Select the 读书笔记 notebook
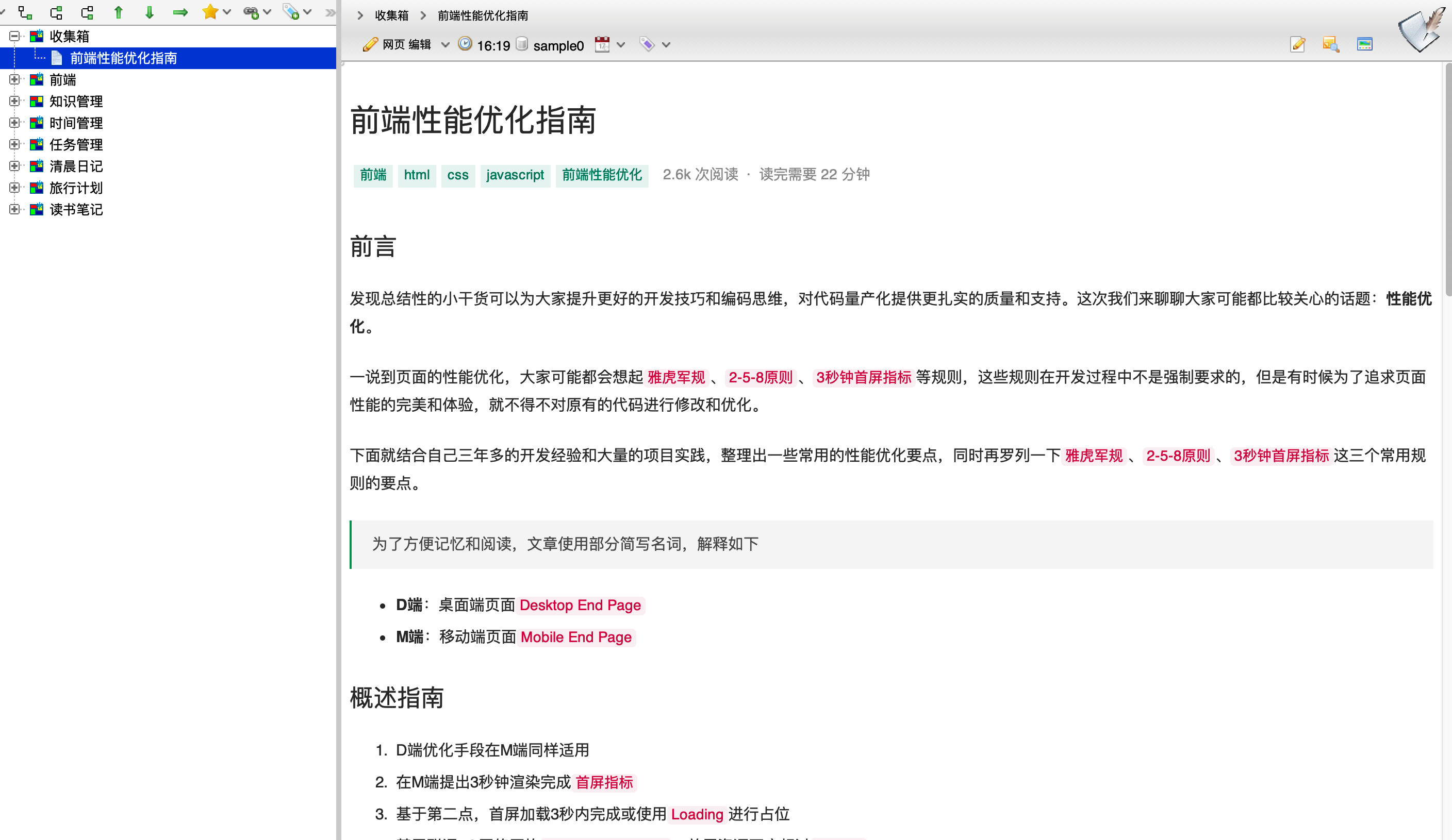Viewport: 1452px width, 840px height. pyautogui.click(x=75, y=210)
